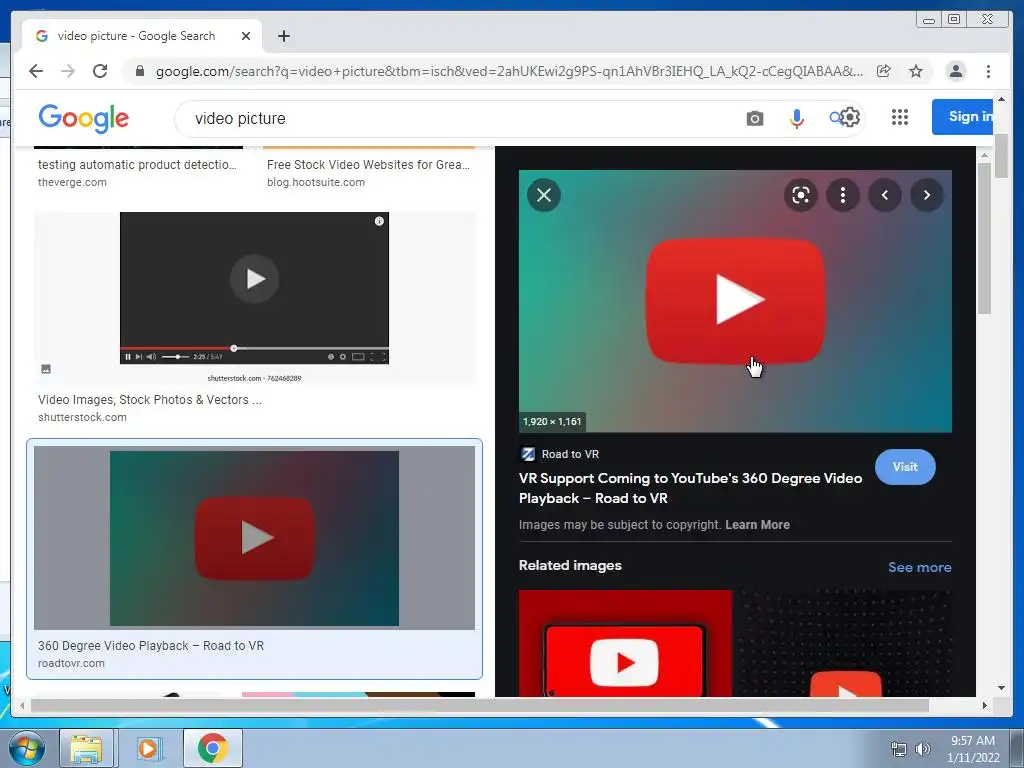
Task: Search inside image with lens icon
Action: (801, 195)
